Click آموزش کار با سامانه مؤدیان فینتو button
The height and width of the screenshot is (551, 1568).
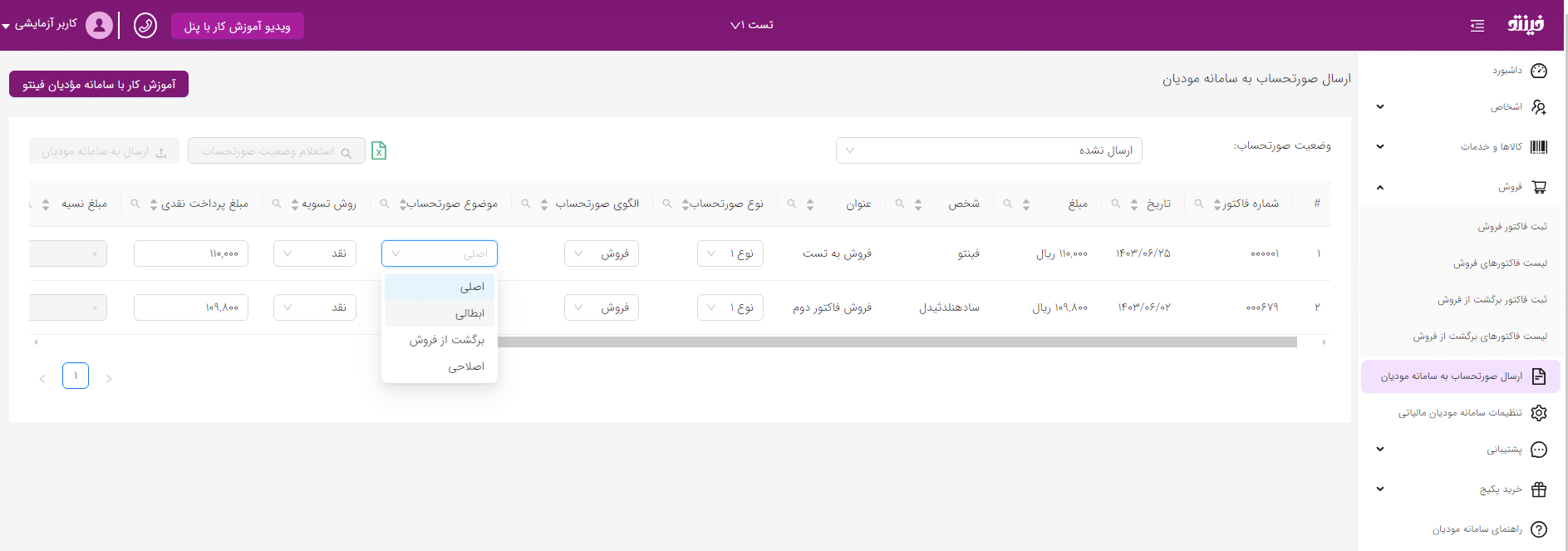coord(99,84)
